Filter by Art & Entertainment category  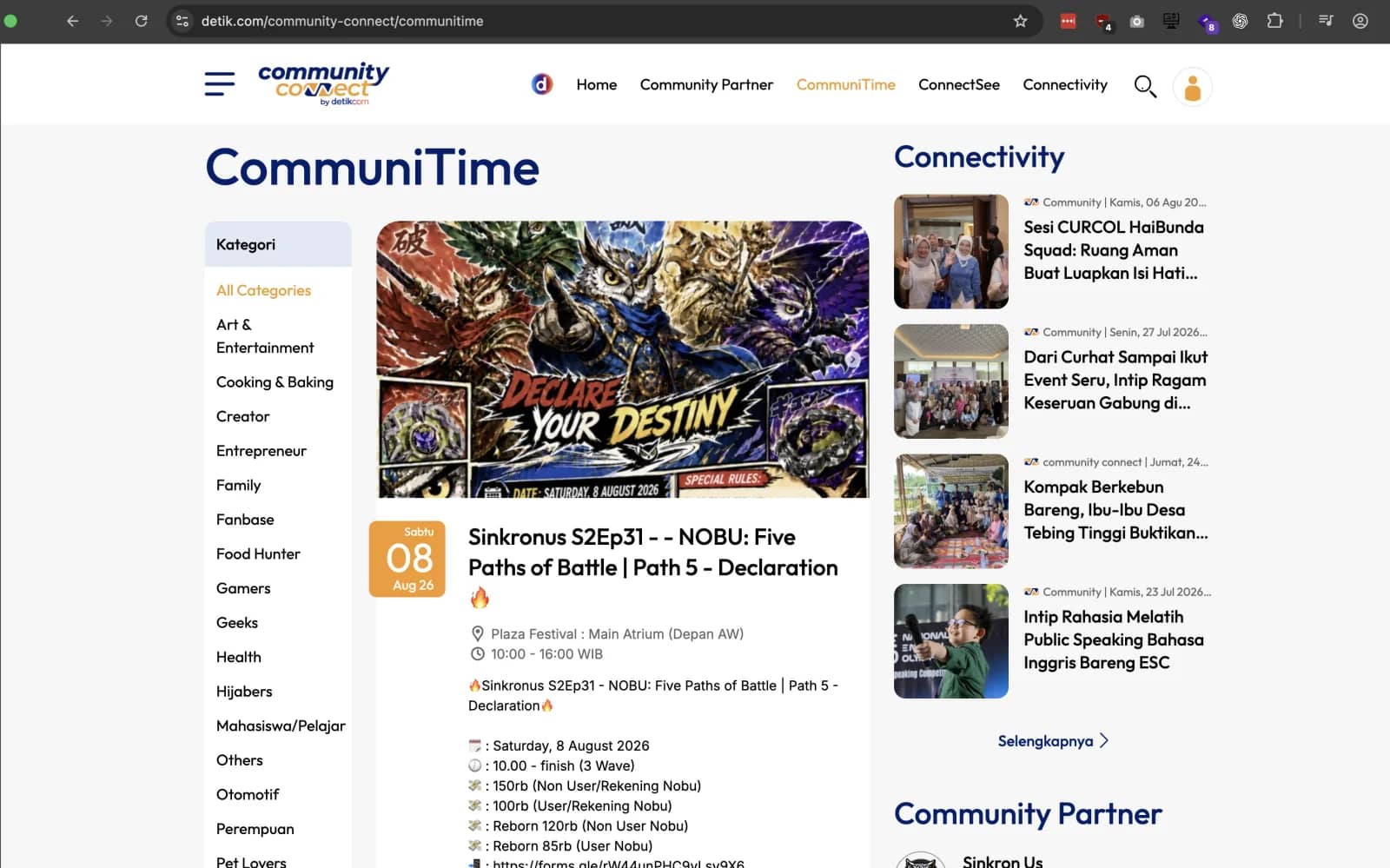[265, 336]
